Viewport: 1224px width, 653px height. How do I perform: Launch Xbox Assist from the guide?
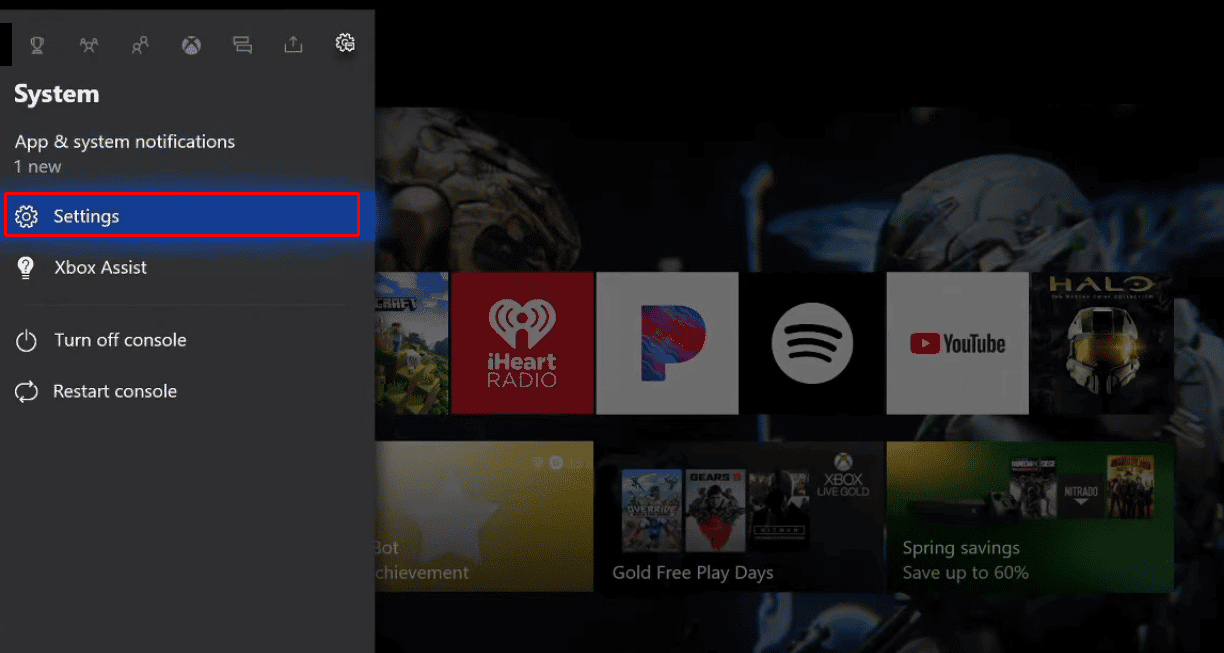click(x=100, y=268)
